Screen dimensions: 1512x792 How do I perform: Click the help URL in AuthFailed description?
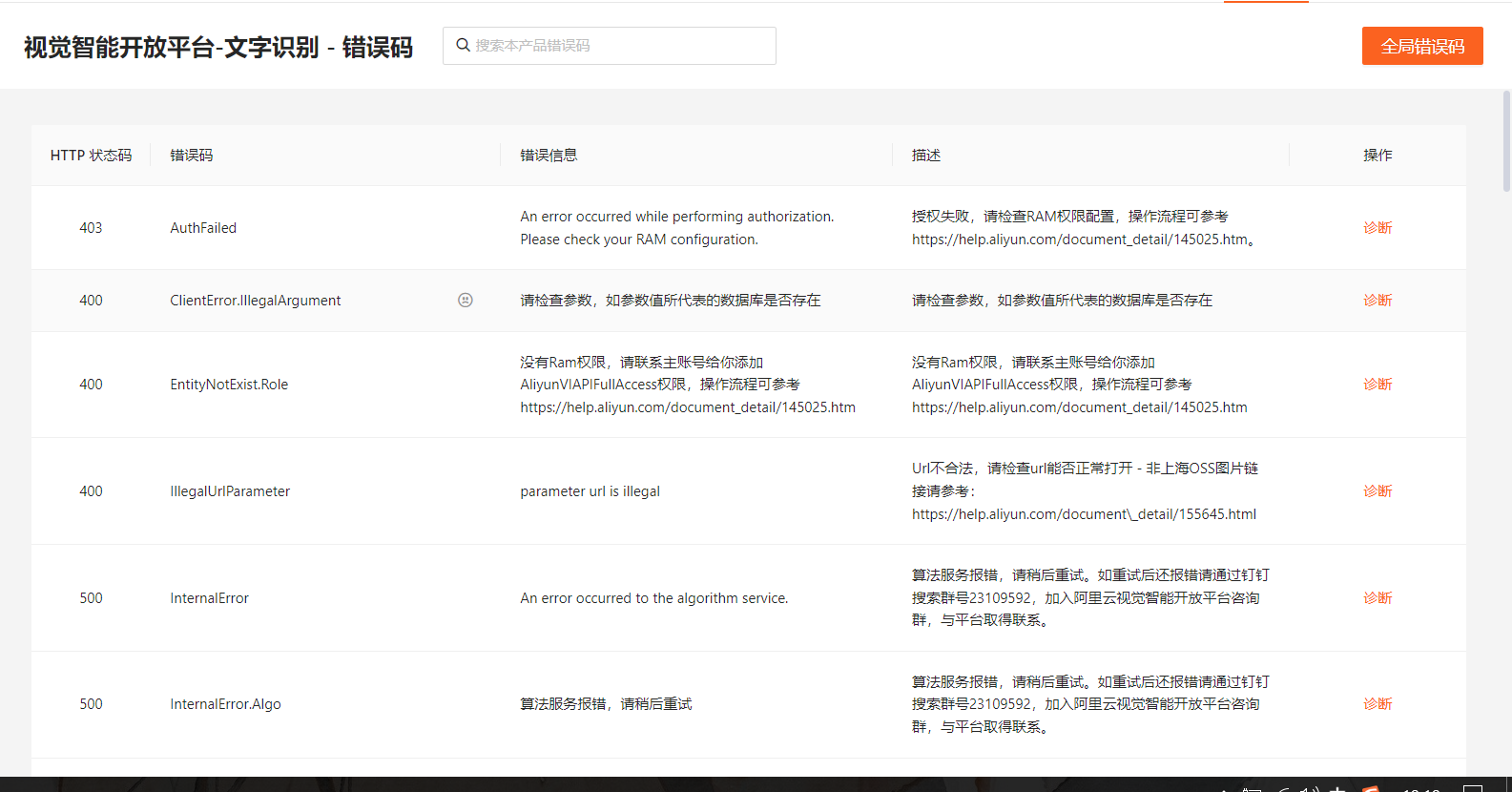click(x=1080, y=240)
